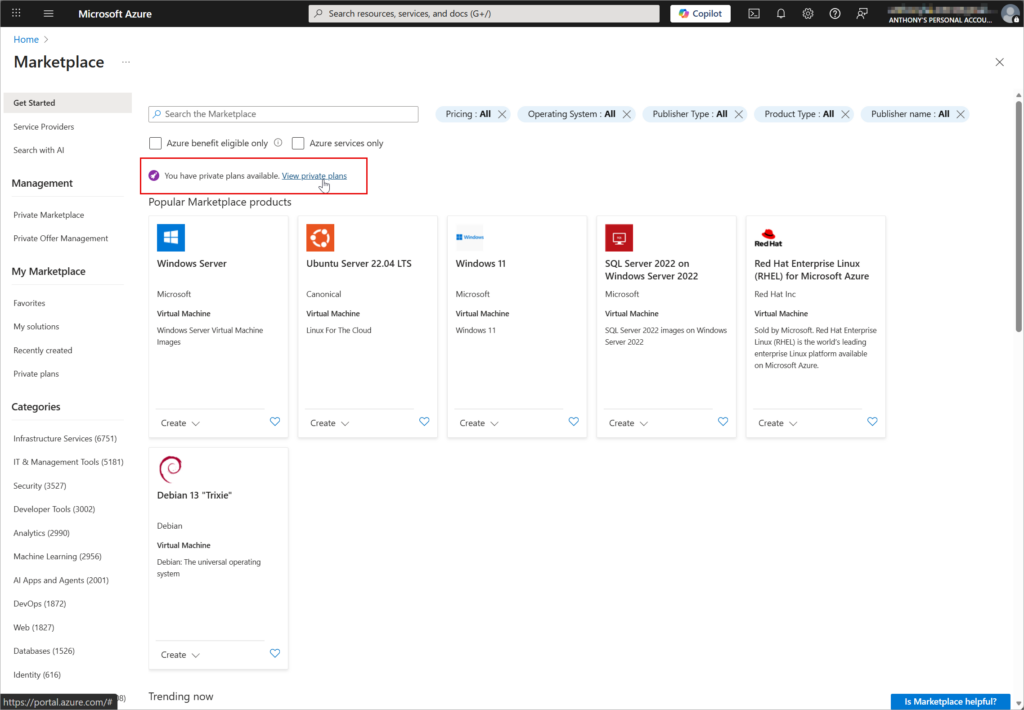The width and height of the screenshot is (1024, 710).
Task: Expand Create dropdown for Debian 13
Action: point(181,655)
